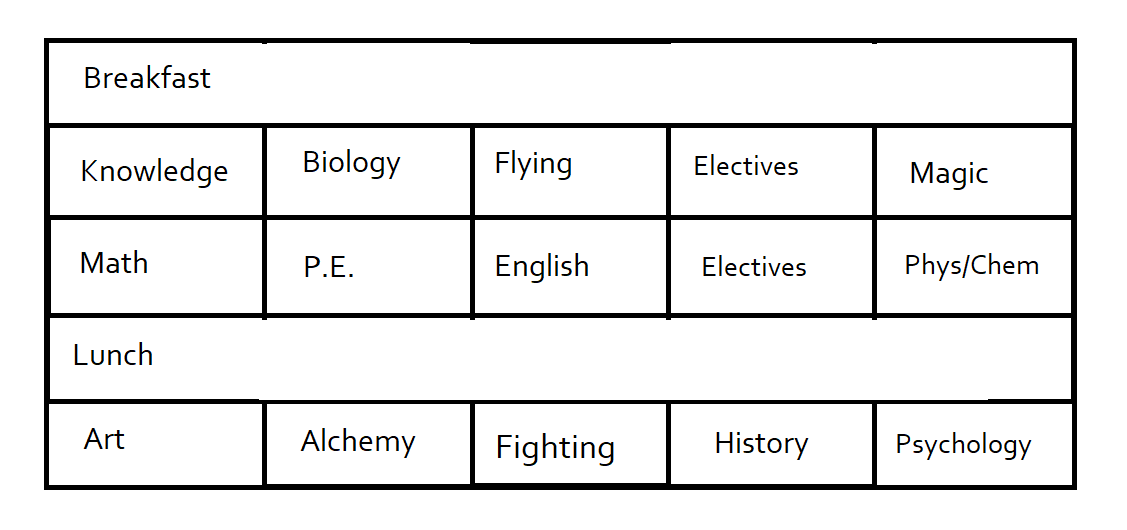Click the Electives cell beside Flying
This screenshot has width=1127, height=530.
tap(771, 171)
